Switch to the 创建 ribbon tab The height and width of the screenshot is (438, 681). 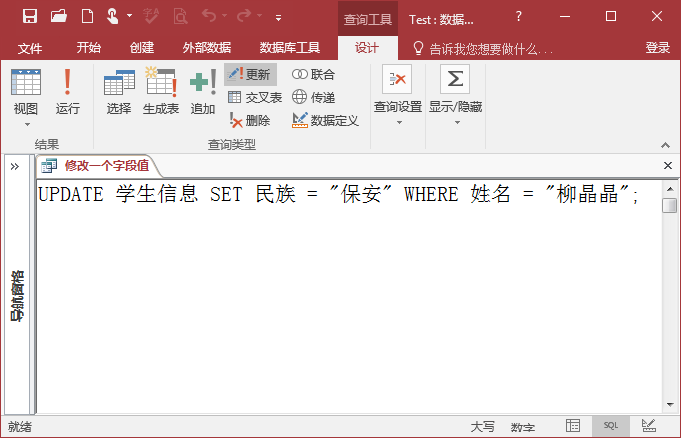click(x=142, y=47)
